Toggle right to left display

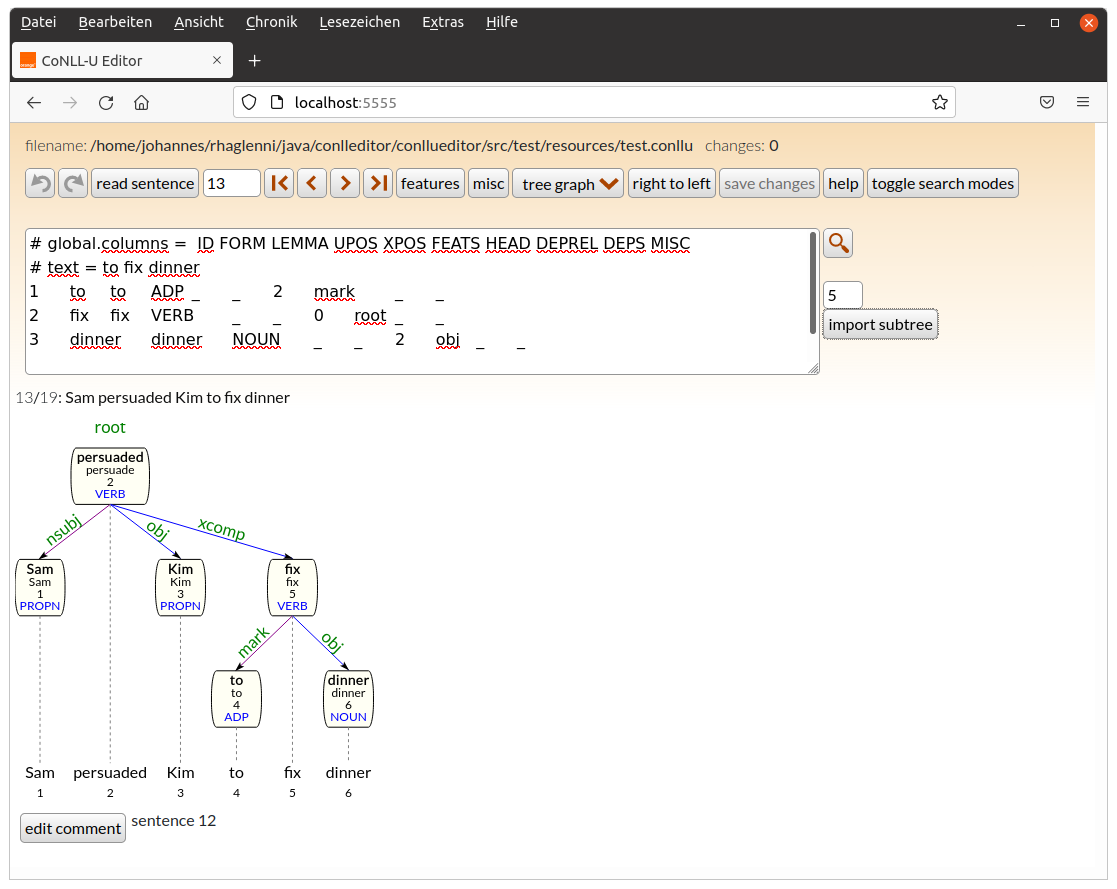671,184
